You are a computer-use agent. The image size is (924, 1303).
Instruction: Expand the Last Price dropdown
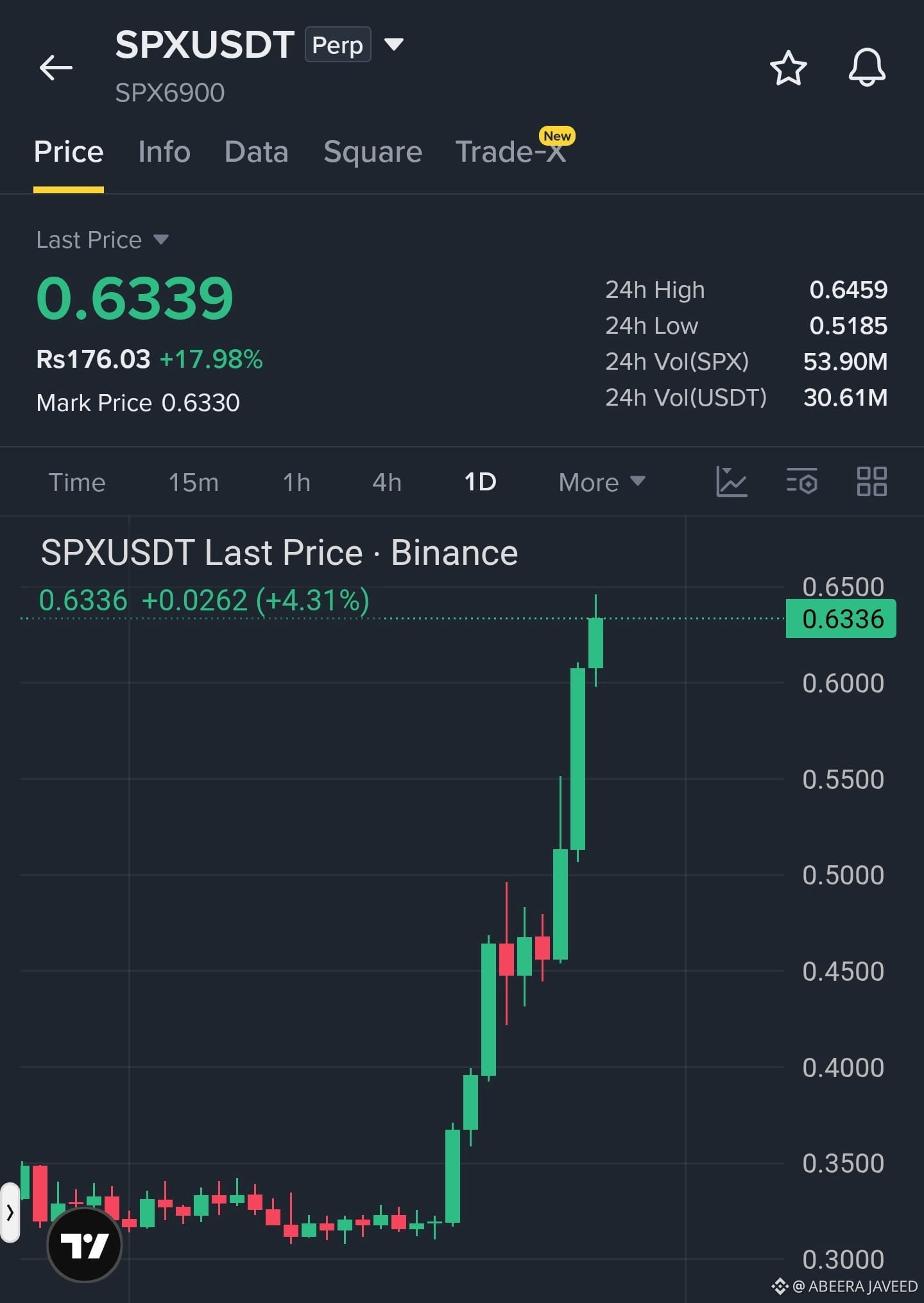click(161, 240)
